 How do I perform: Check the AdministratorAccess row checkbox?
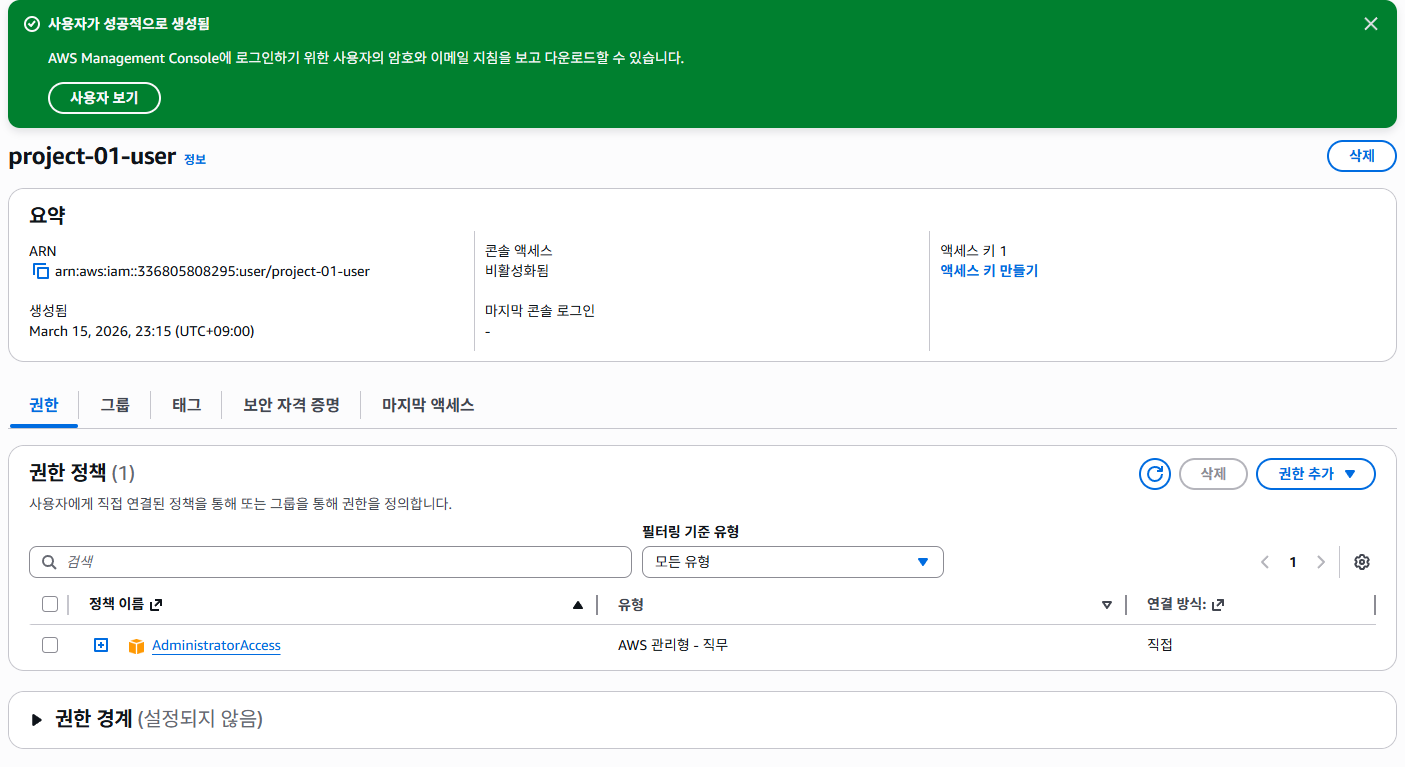[50, 645]
